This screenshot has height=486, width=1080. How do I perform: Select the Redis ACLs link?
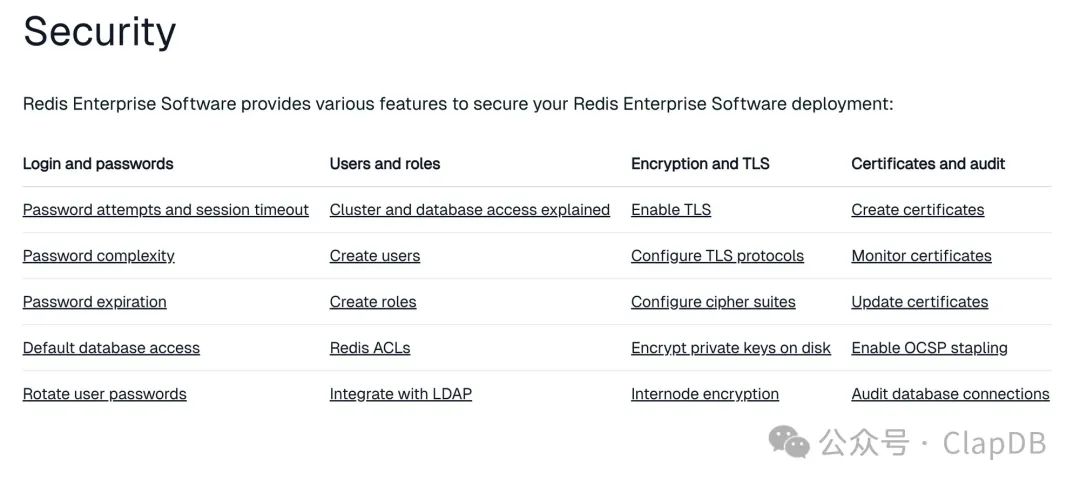(x=369, y=348)
